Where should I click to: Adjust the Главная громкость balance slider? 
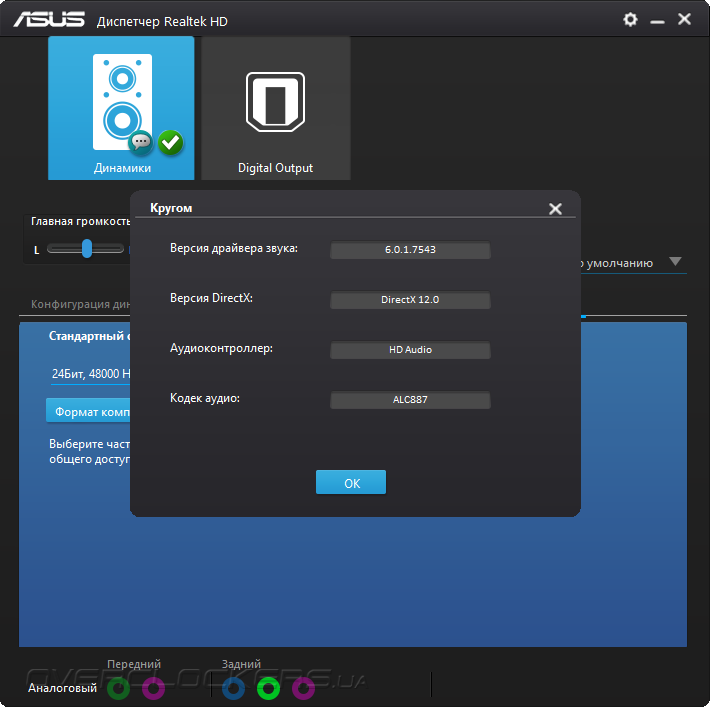pos(86,249)
